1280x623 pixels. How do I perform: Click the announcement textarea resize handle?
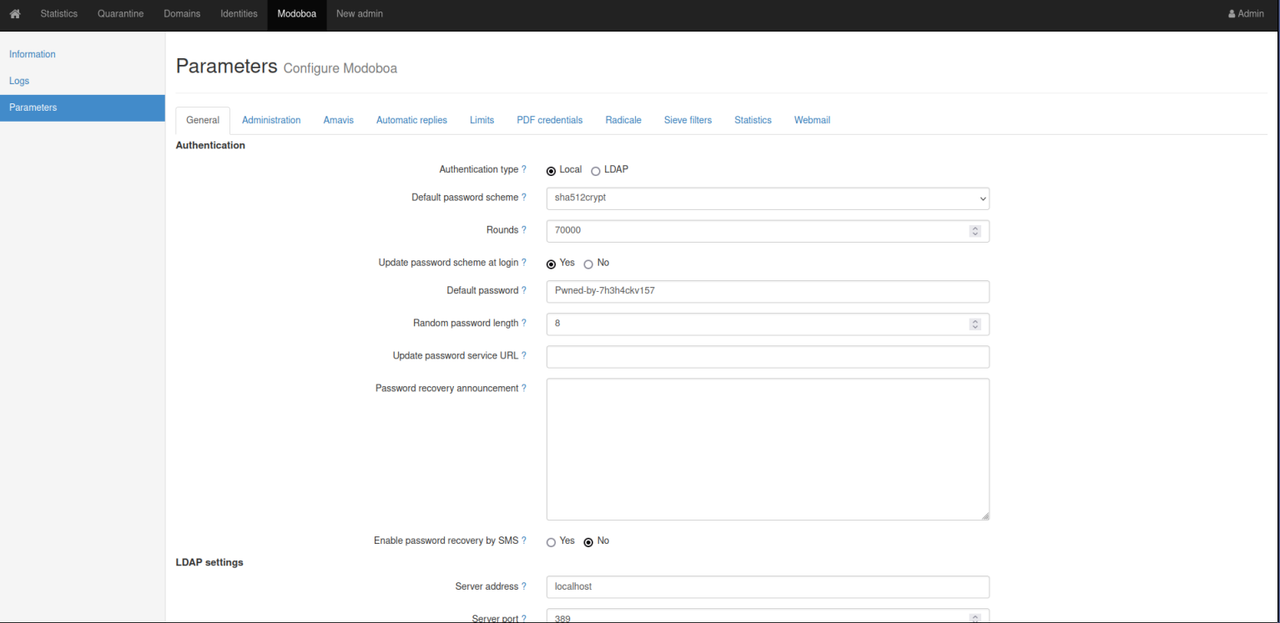click(x=984, y=515)
